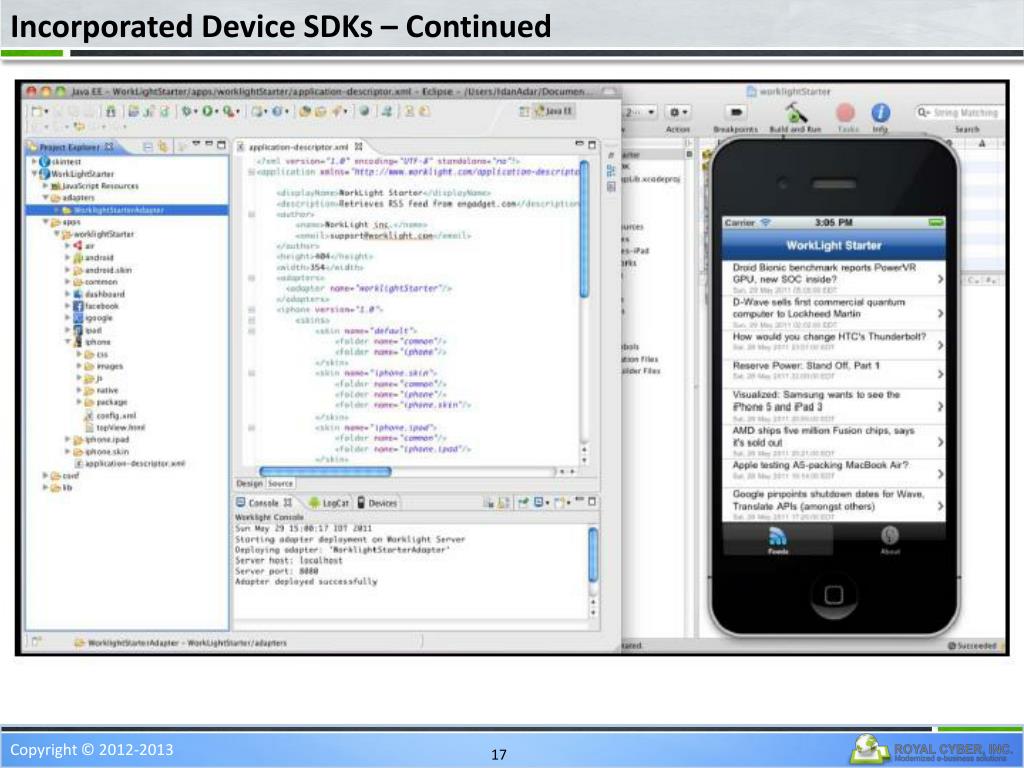
Task: Open the Java EE perspective button
Action: 554,112
